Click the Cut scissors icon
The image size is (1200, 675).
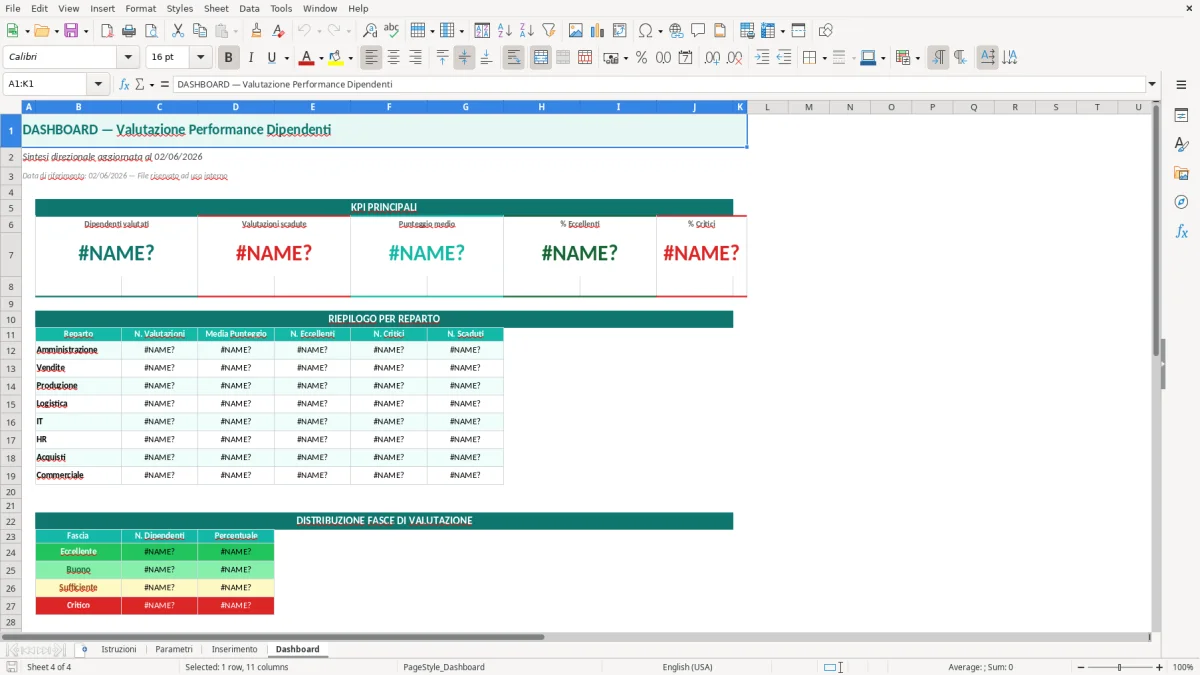178,31
